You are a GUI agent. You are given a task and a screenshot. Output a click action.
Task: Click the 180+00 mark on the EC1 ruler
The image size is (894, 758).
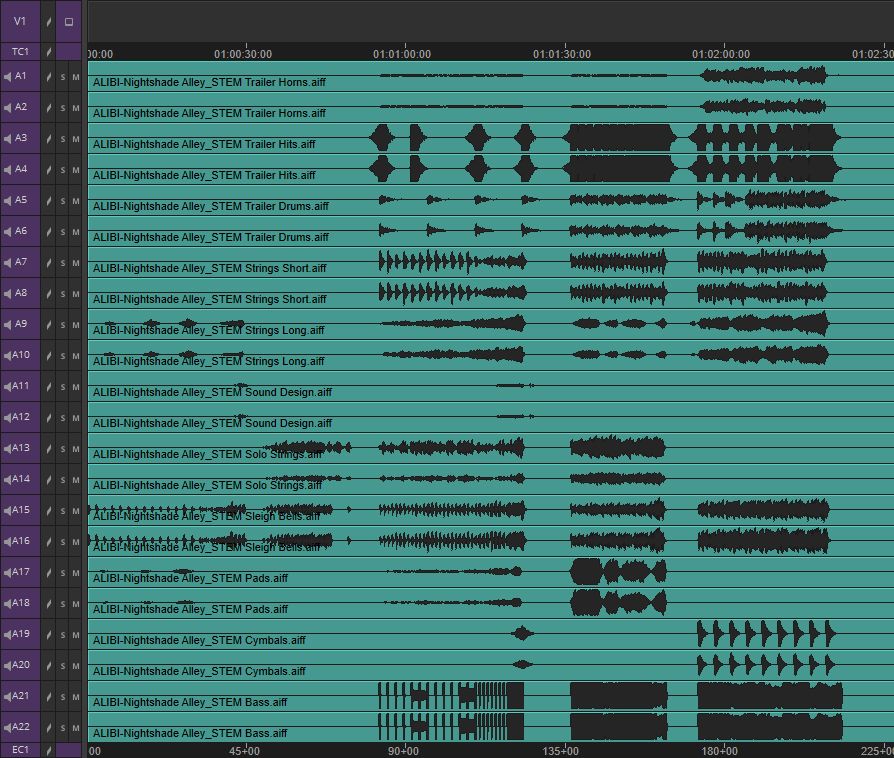point(719,750)
